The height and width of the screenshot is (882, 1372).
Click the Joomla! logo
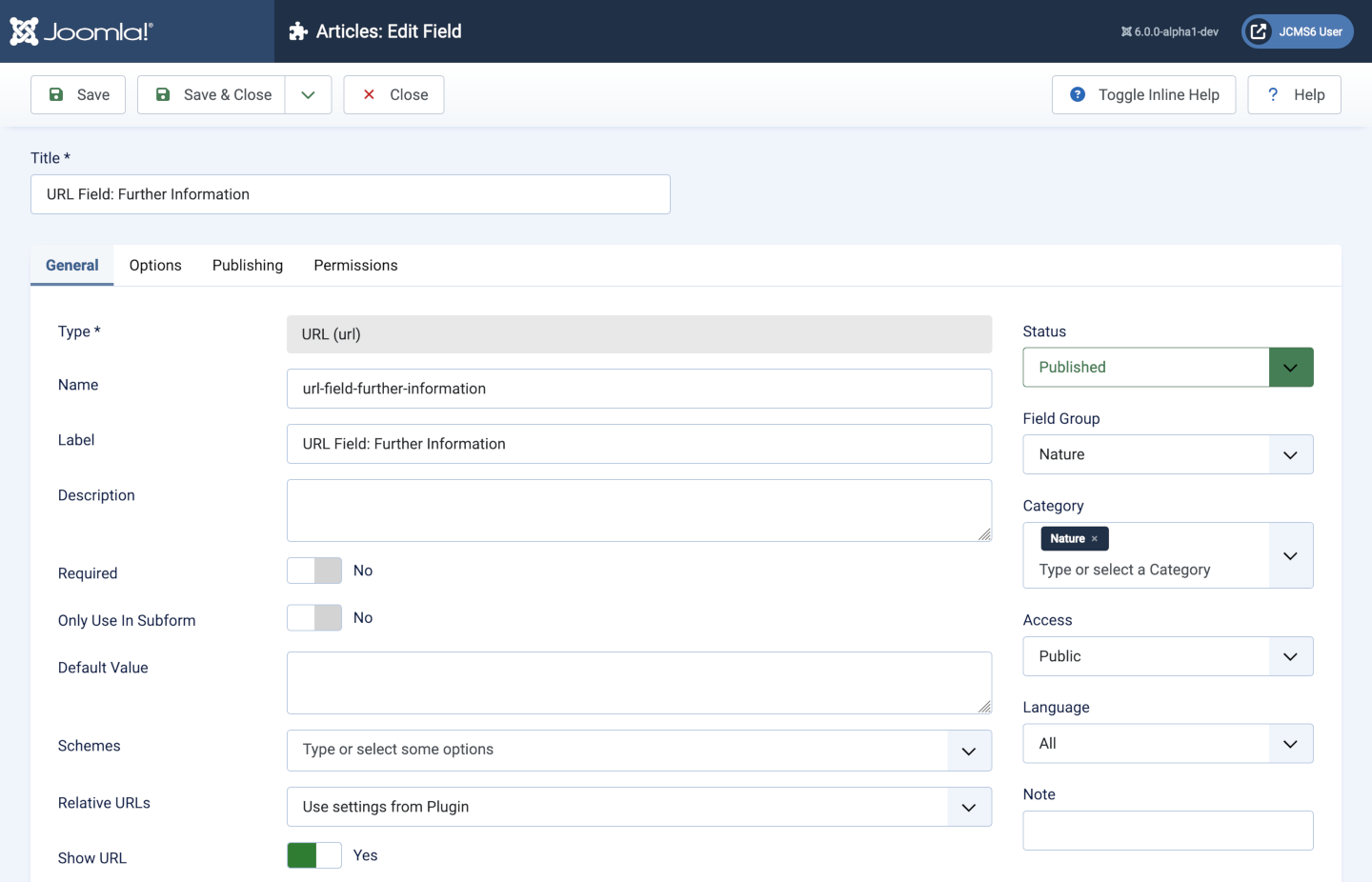tap(79, 30)
